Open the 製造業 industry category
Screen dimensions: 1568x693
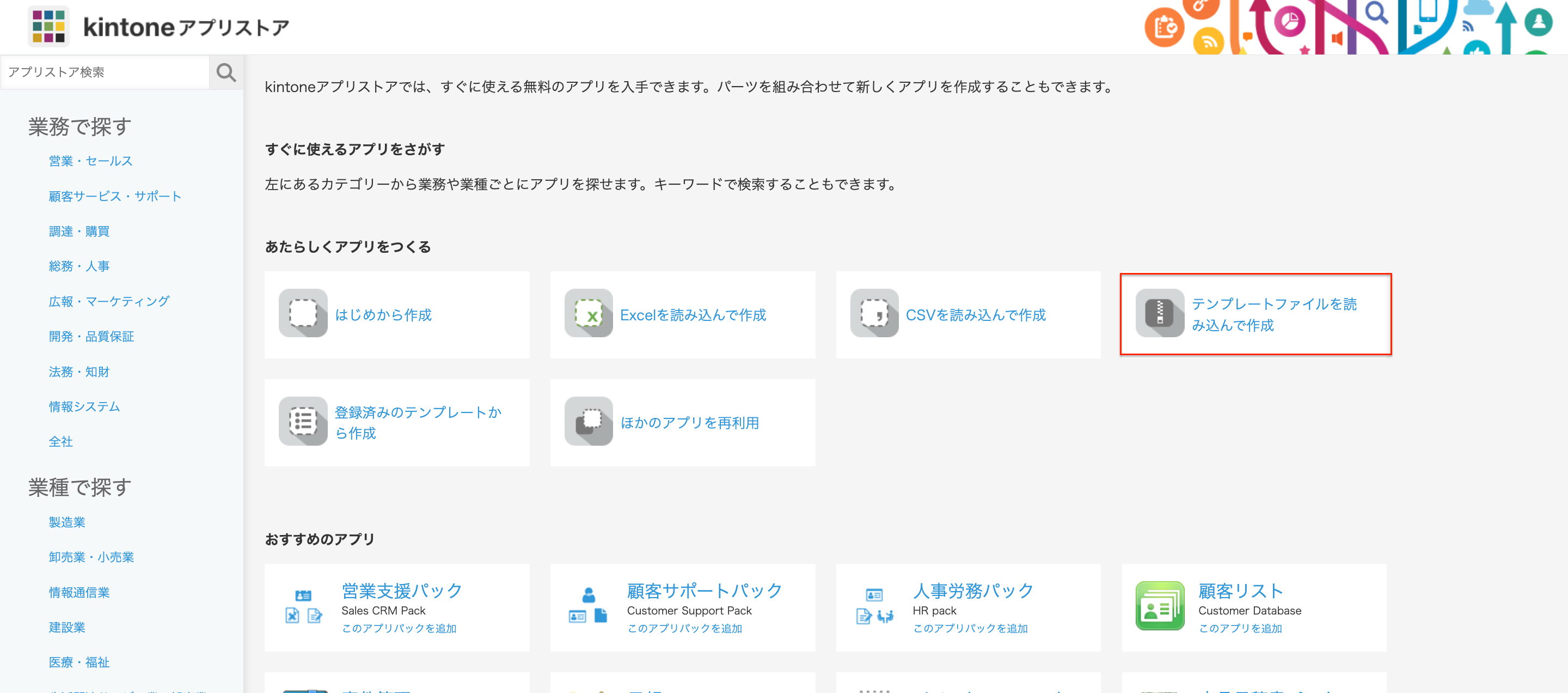67,522
